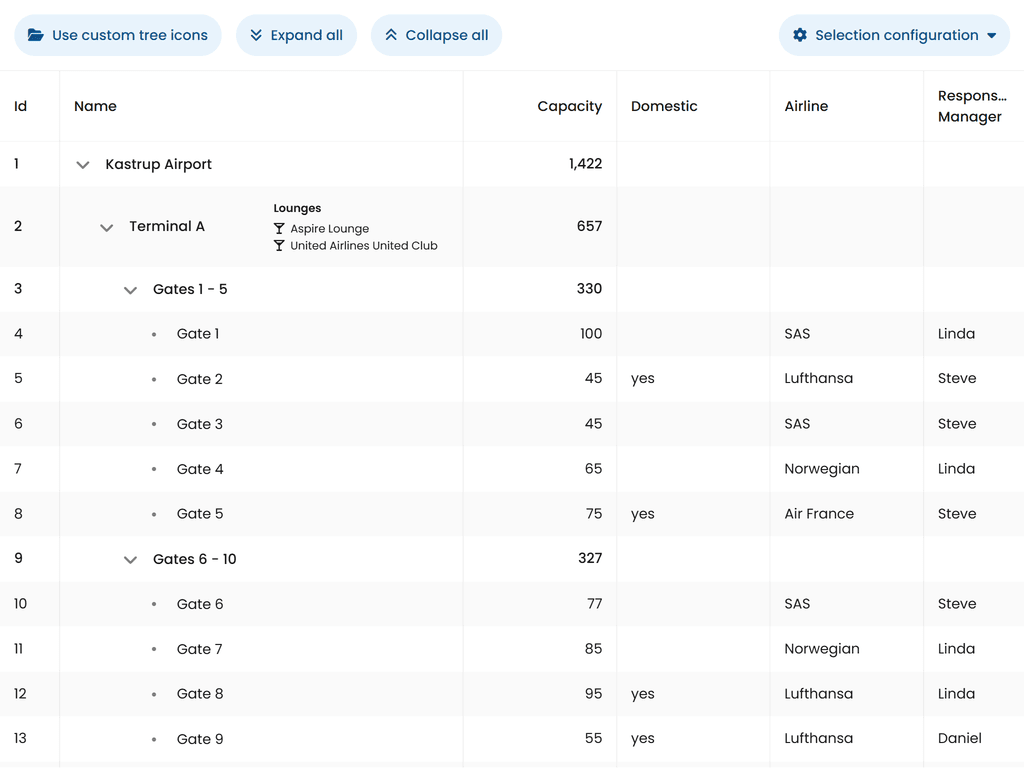Select the Gate 8 tree item
The width and height of the screenshot is (1024, 768).
pos(200,694)
